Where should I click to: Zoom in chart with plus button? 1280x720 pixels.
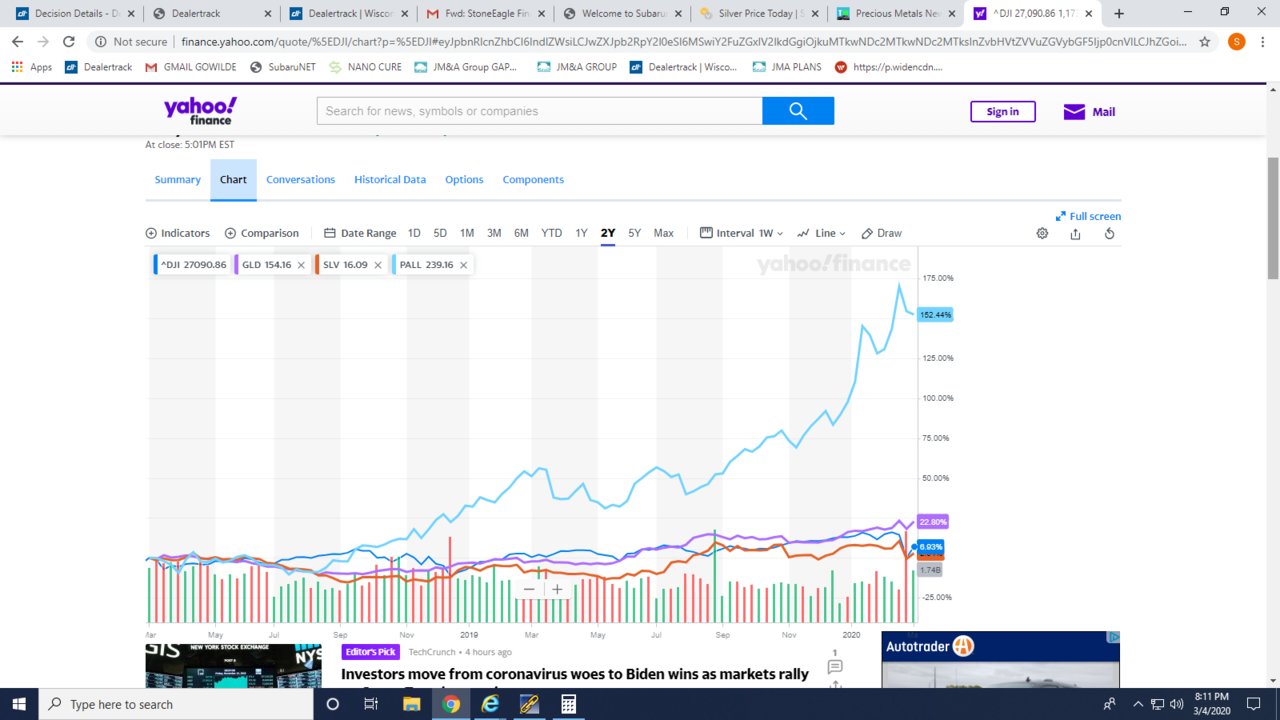(557, 589)
